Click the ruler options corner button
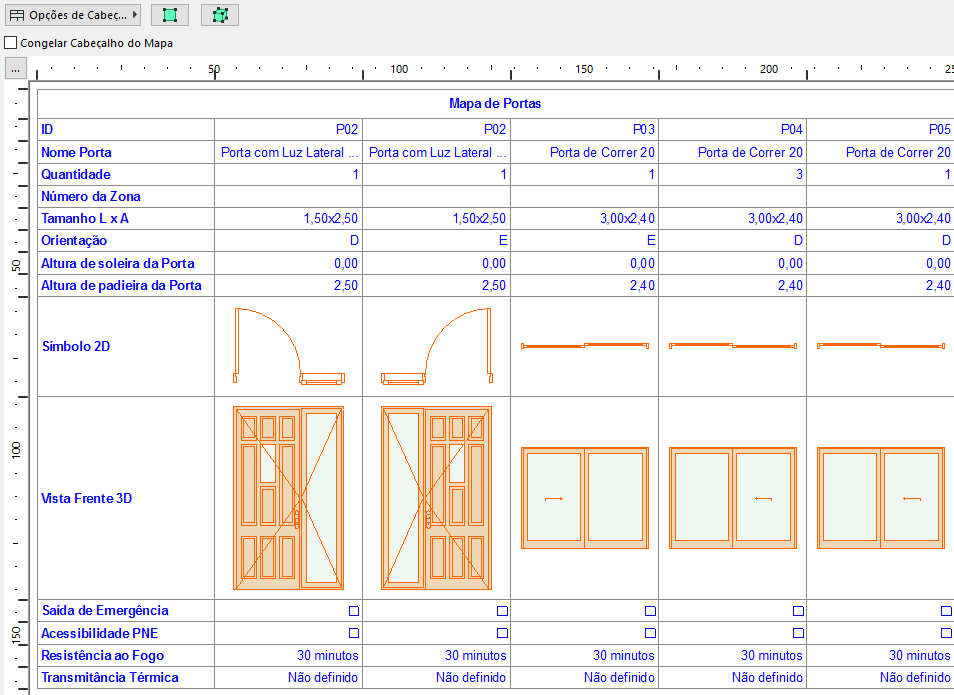 click(x=14, y=70)
